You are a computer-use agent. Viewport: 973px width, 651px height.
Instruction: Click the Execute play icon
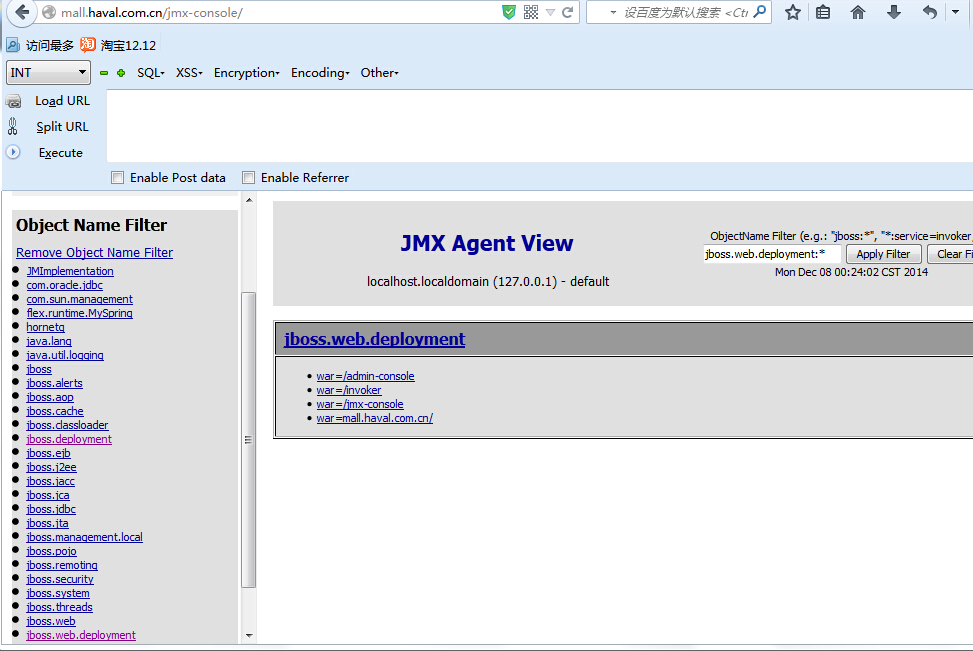[x=13, y=152]
